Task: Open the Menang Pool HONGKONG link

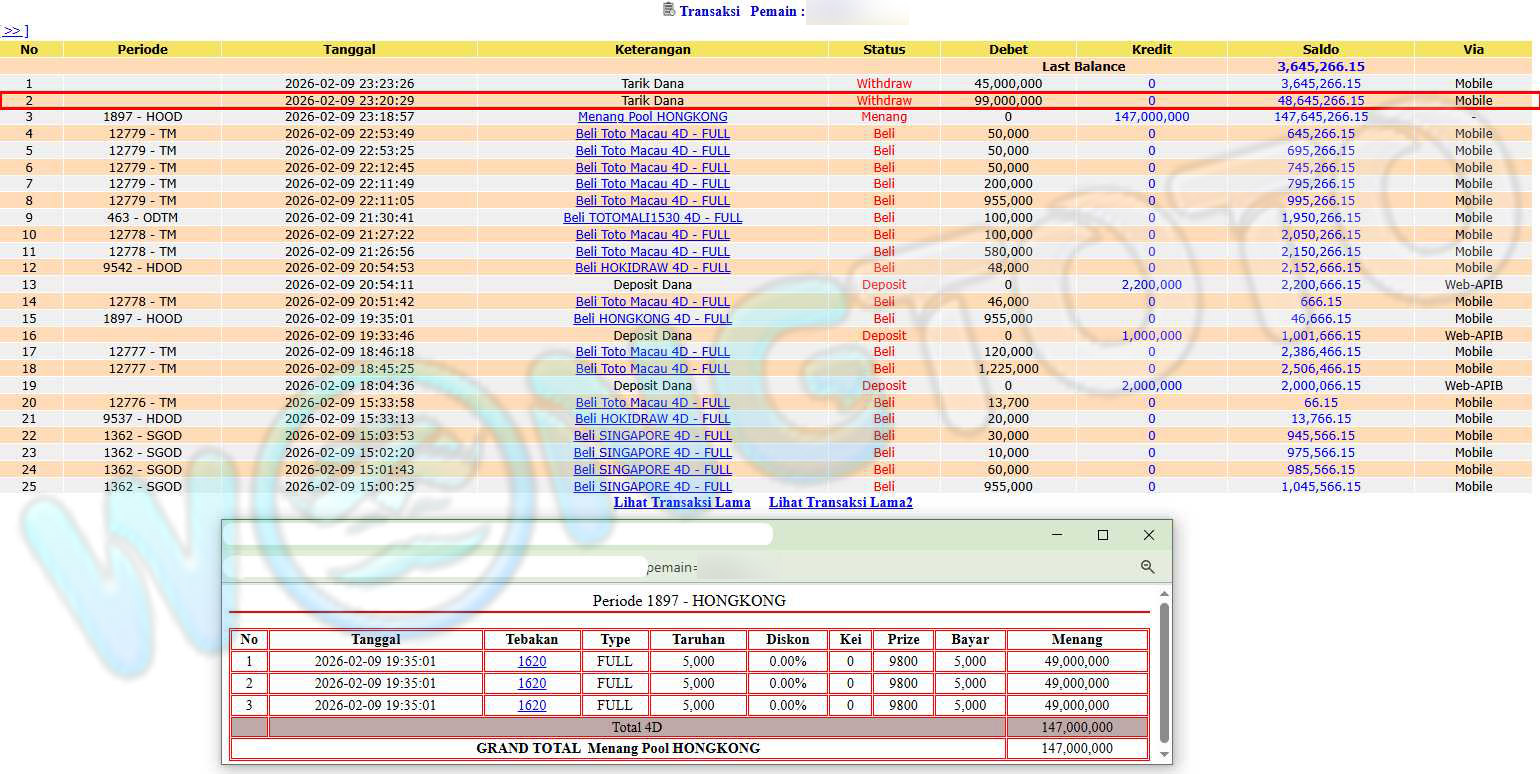Action: tap(652, 117)
